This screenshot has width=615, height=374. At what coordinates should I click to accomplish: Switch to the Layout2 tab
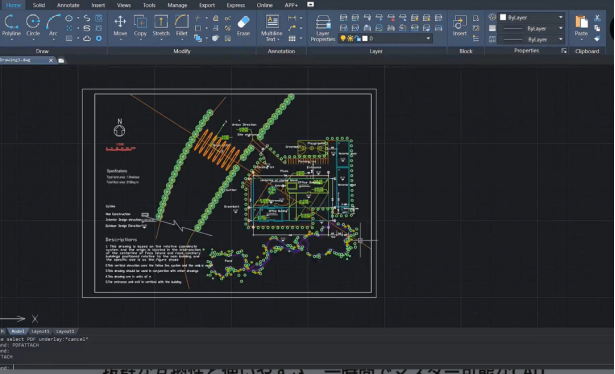click(65, 331)
